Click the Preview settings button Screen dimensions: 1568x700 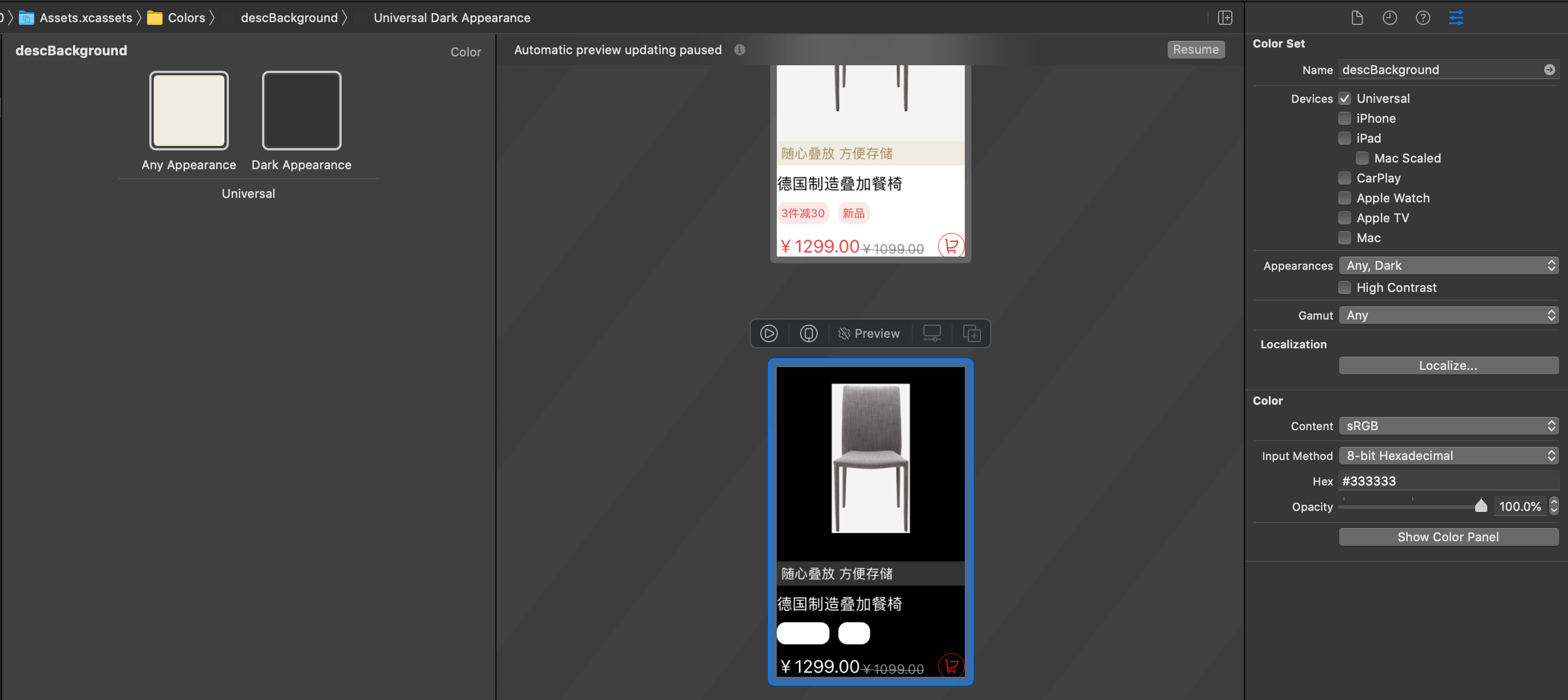(869, 333)
